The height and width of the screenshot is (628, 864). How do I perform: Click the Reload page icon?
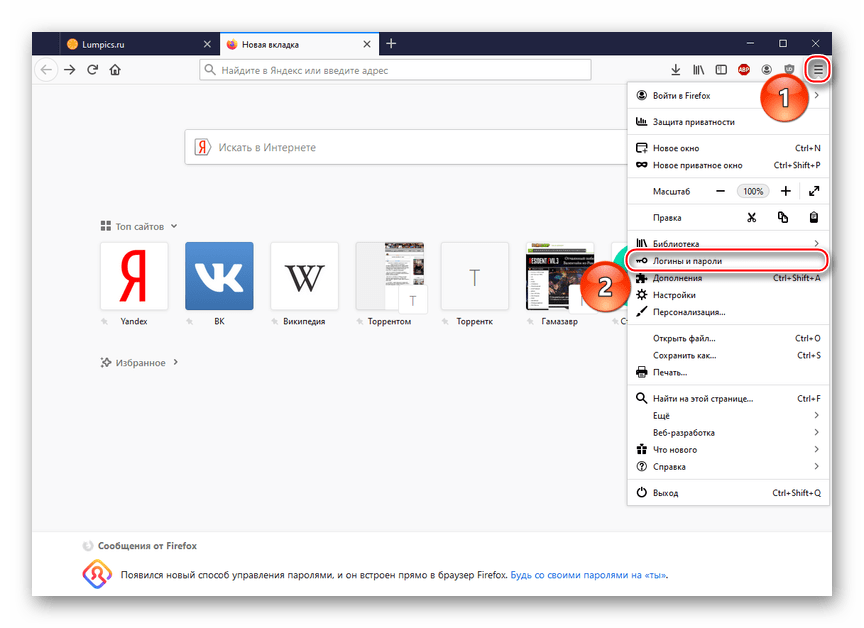tap(93, 70)
